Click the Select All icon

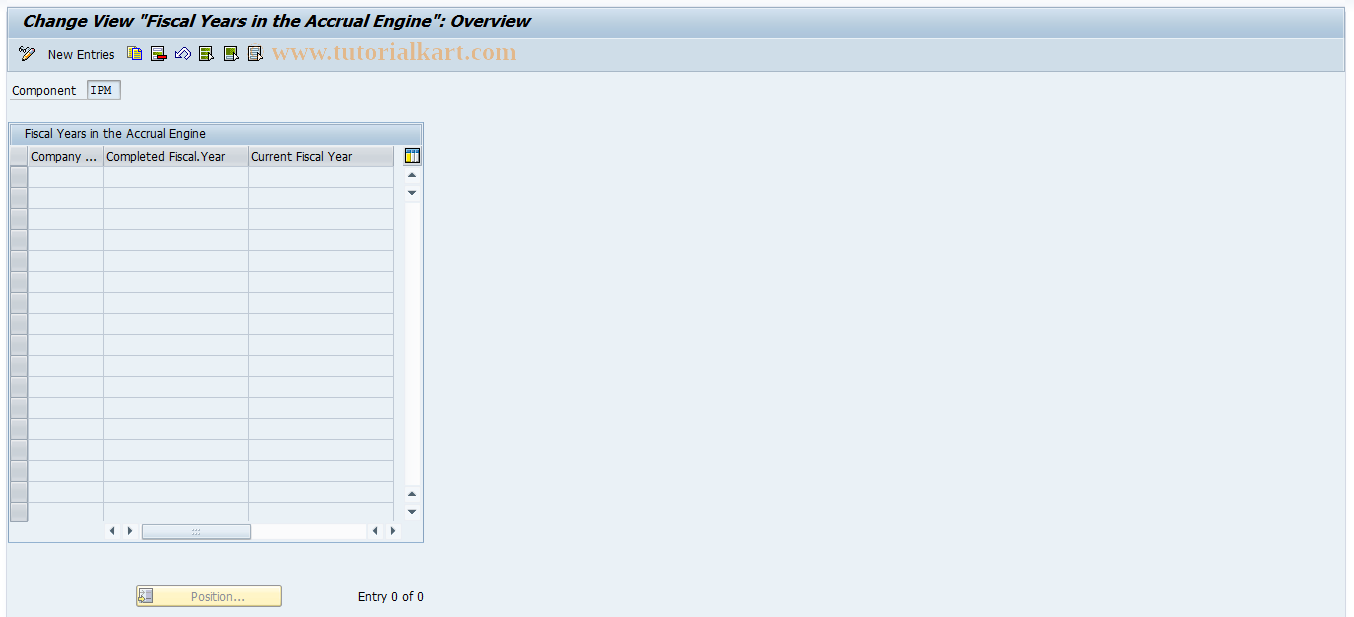[206, 54]
